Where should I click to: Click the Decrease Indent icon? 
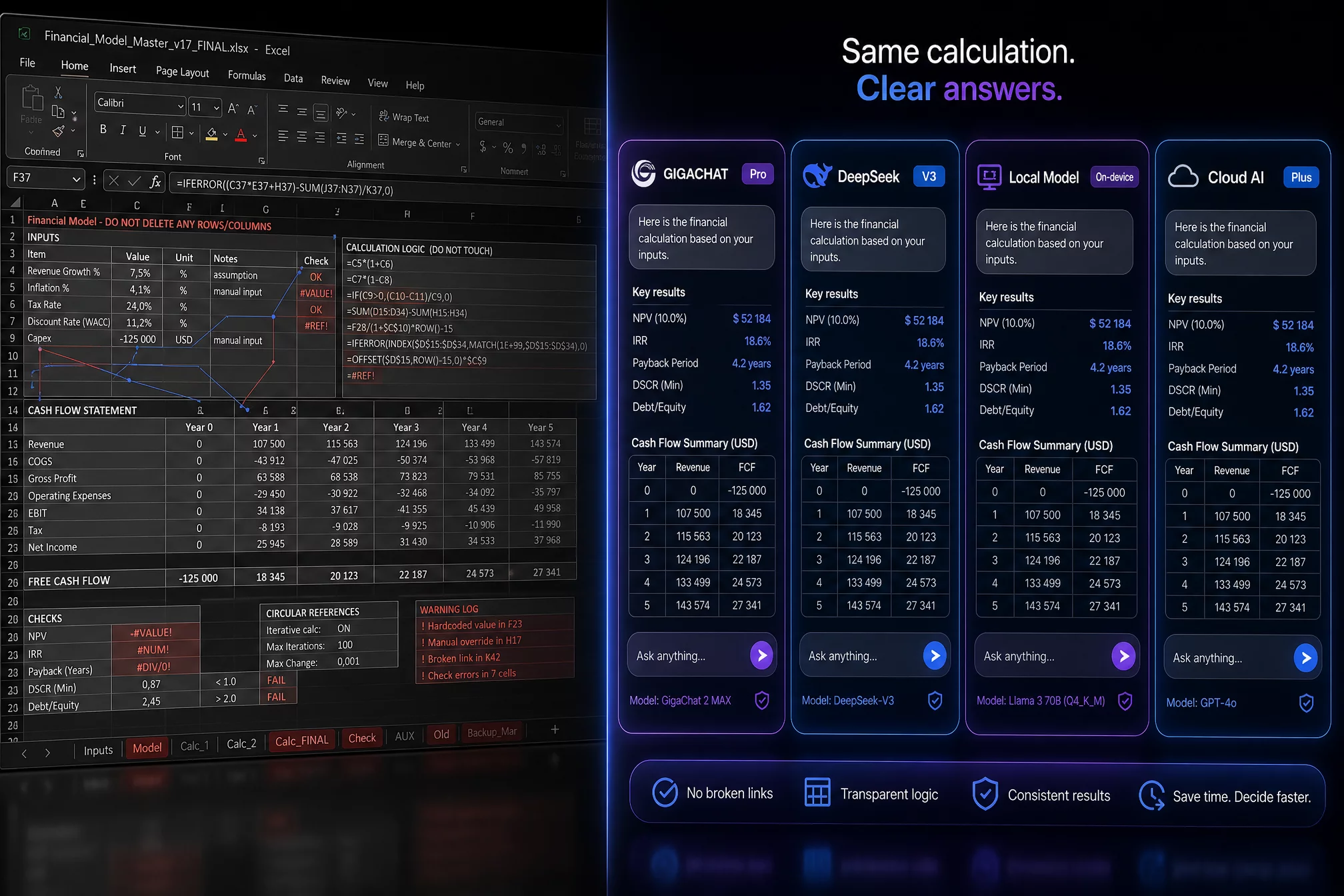point(342,138)
